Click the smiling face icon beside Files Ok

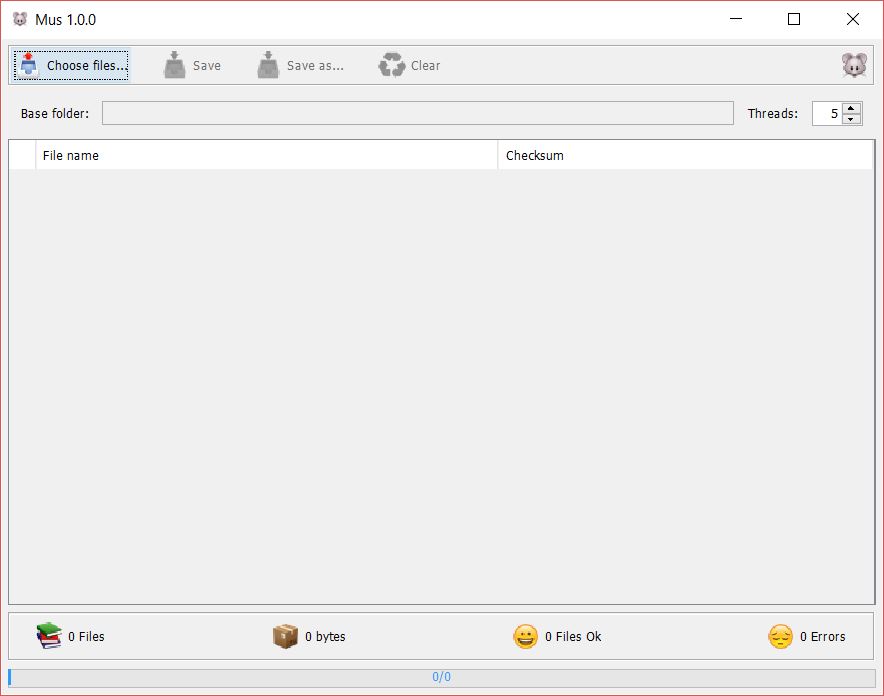tap(525, 636)
